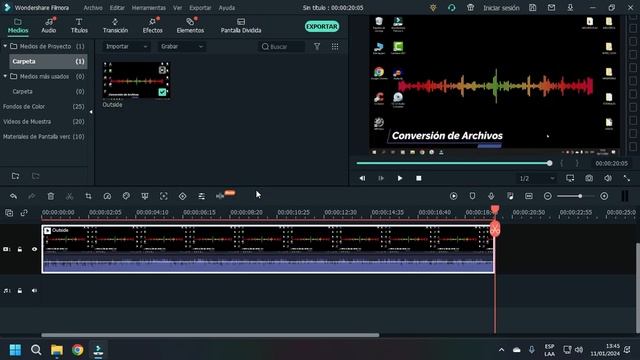Click the render preview icon

pyautogui.click(x=453, y=196)
